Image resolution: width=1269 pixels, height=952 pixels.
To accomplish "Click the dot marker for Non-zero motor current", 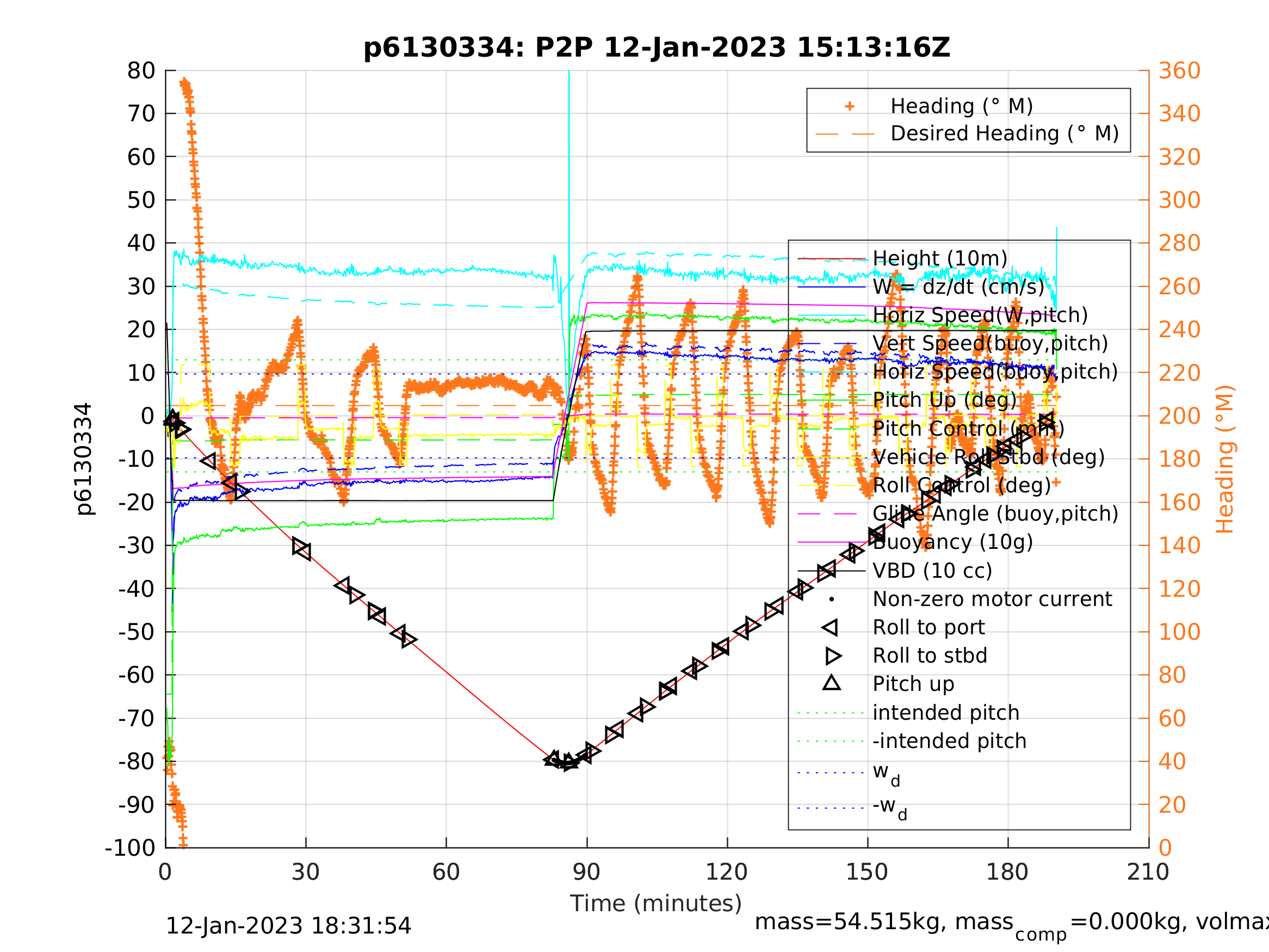I will pos(832,599).
